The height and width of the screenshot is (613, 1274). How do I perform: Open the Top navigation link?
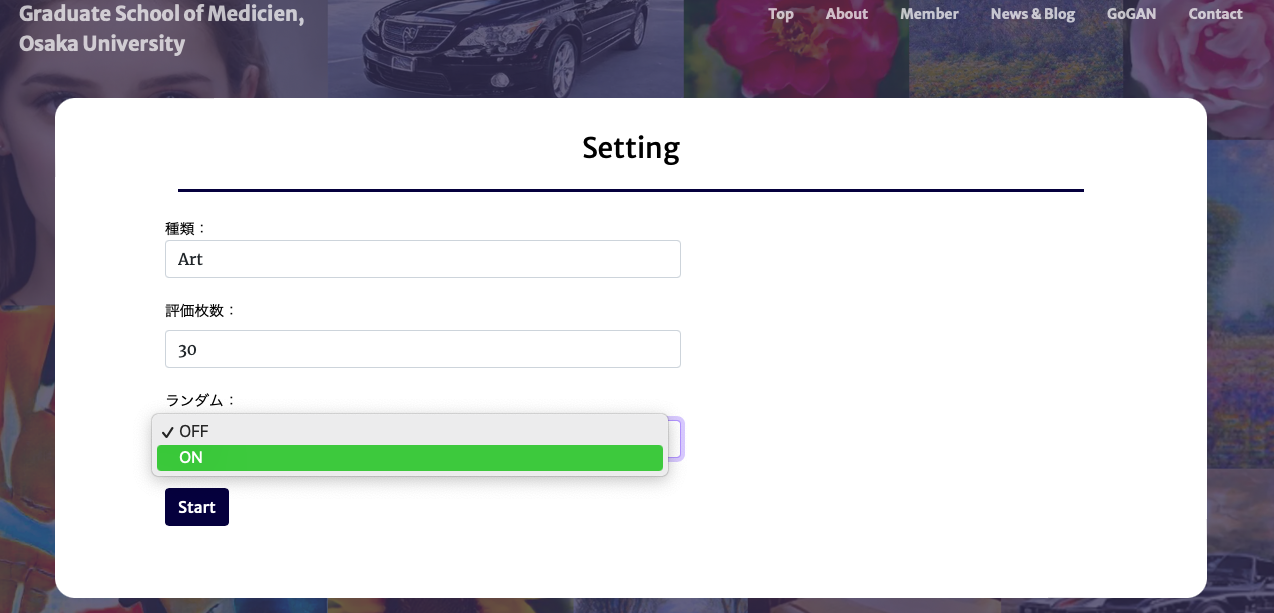click(781, 14)
